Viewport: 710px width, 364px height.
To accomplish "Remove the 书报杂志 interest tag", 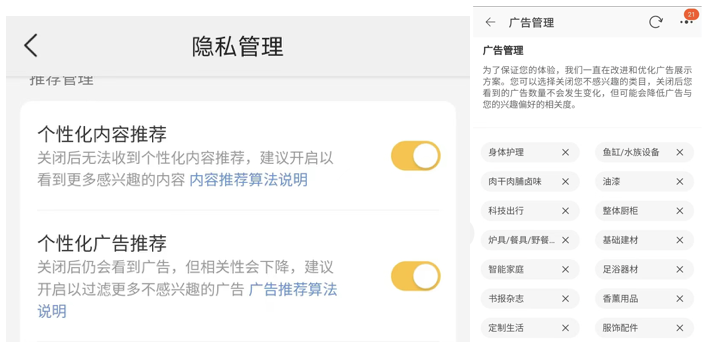I will (566, 299).
